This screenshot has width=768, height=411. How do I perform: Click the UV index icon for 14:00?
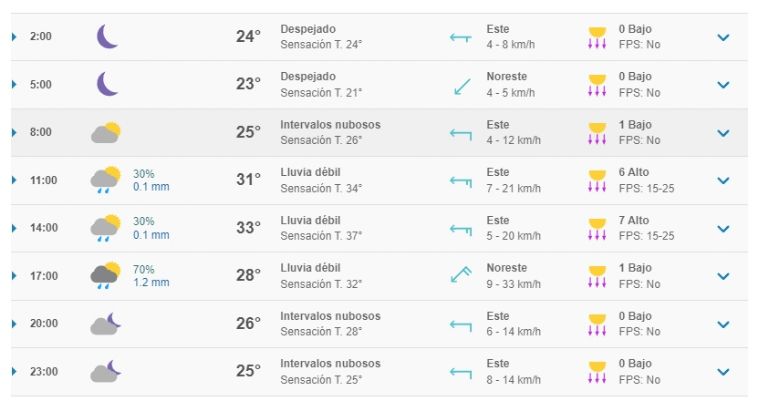pos(597,229)
